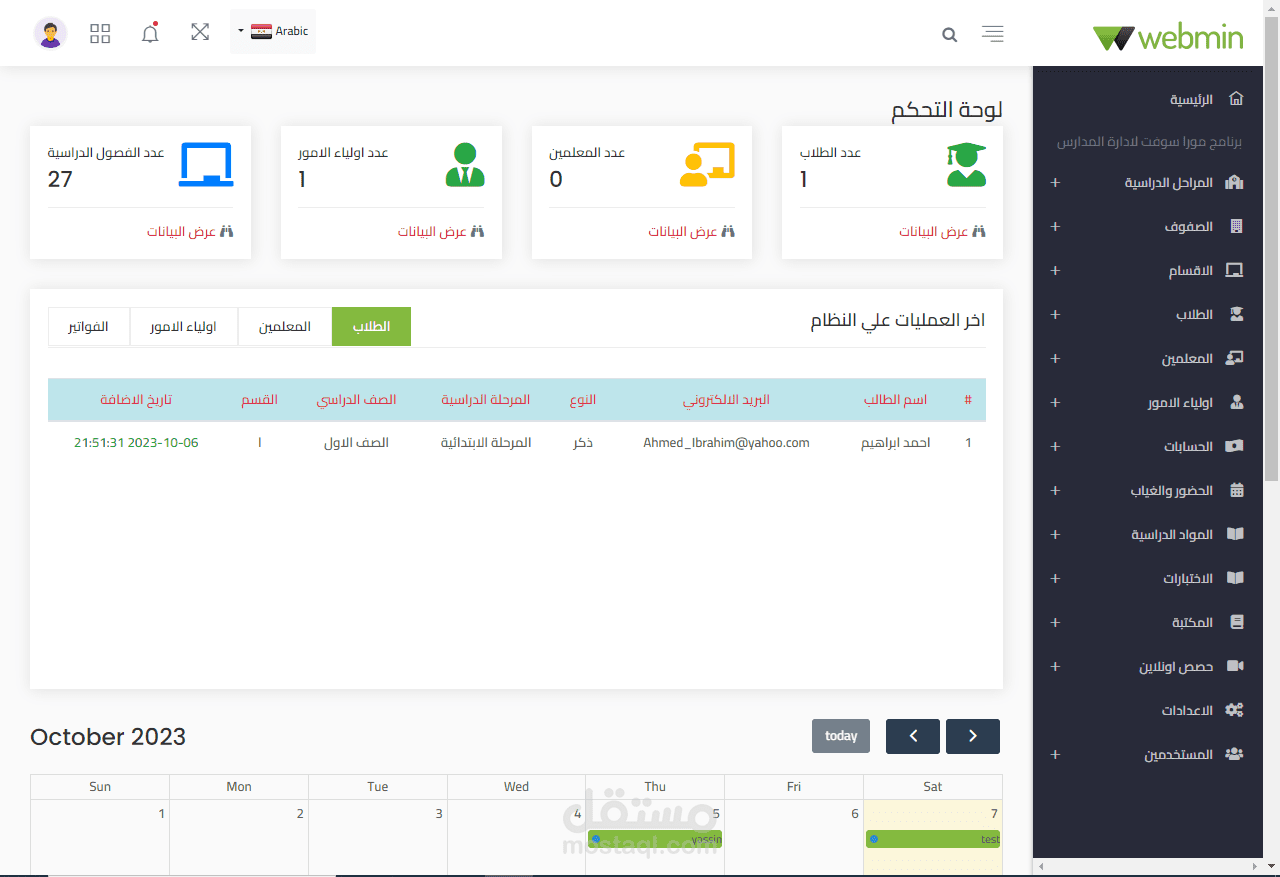1280x877 pixels.
Task: Click the hamburger menu icon near search
Action: point(992,34)
